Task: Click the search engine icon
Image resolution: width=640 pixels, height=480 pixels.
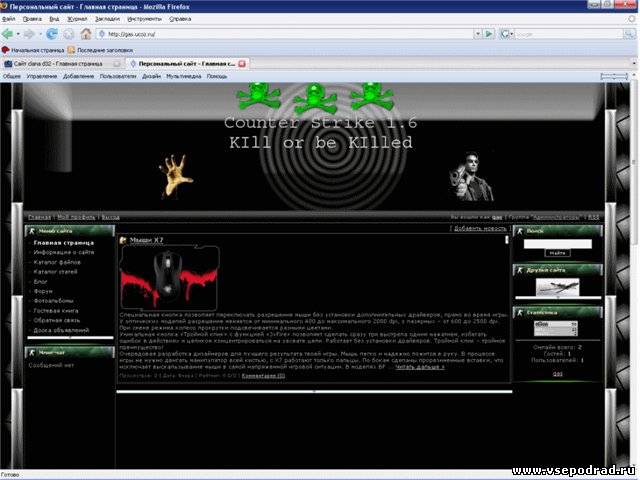Action: [x=504, y=34]
